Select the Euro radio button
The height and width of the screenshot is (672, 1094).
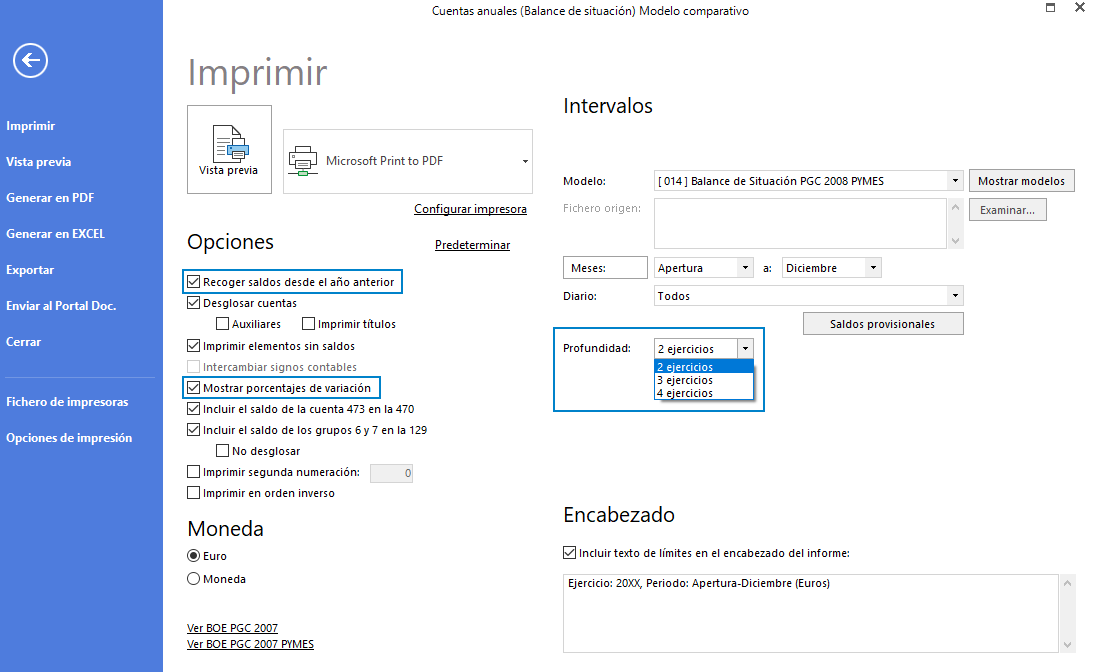194,555
